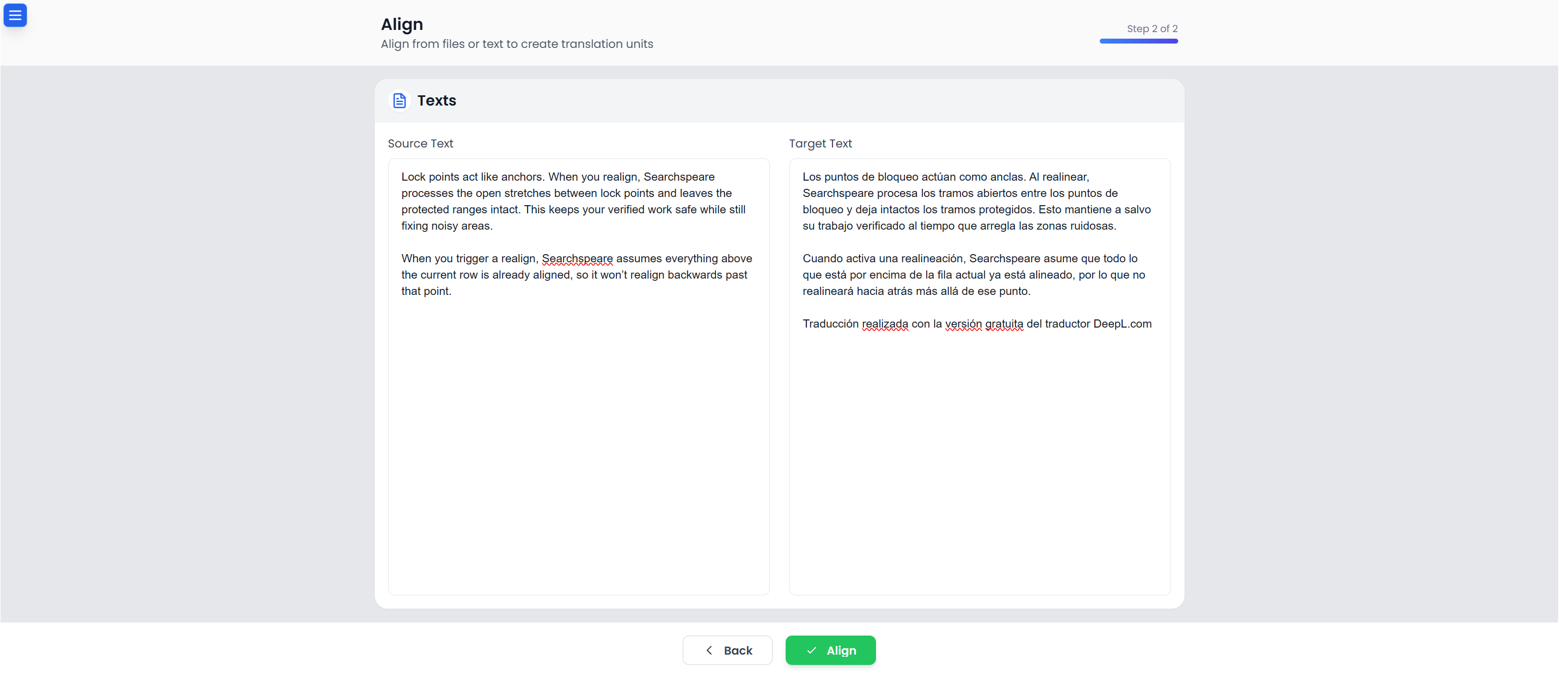The height and width of the screenshot is (678, 1568).
Task: Select the Target Text label
Action: click(x=820, y=143)
